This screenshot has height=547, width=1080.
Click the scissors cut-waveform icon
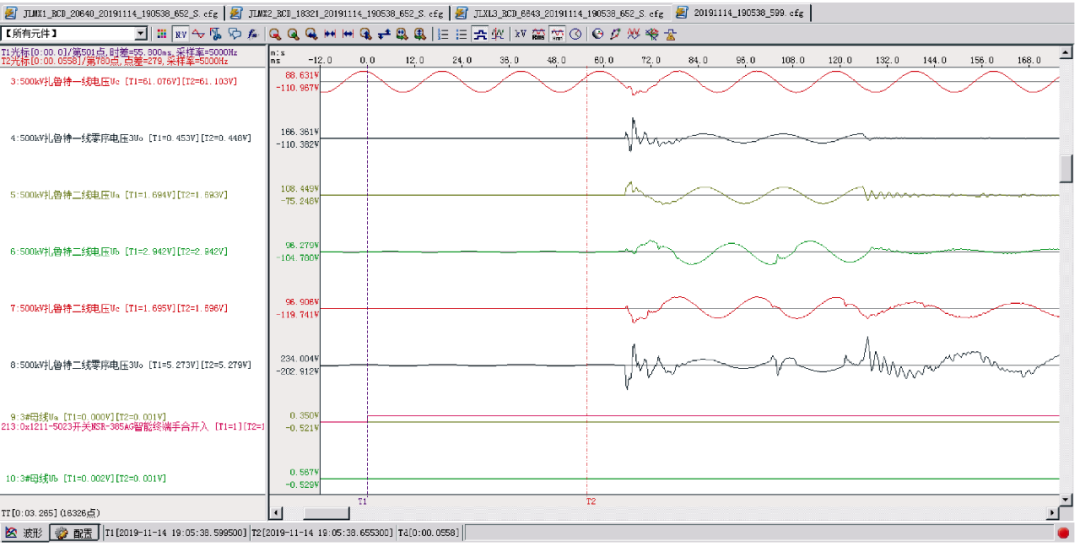coord(216,34)
